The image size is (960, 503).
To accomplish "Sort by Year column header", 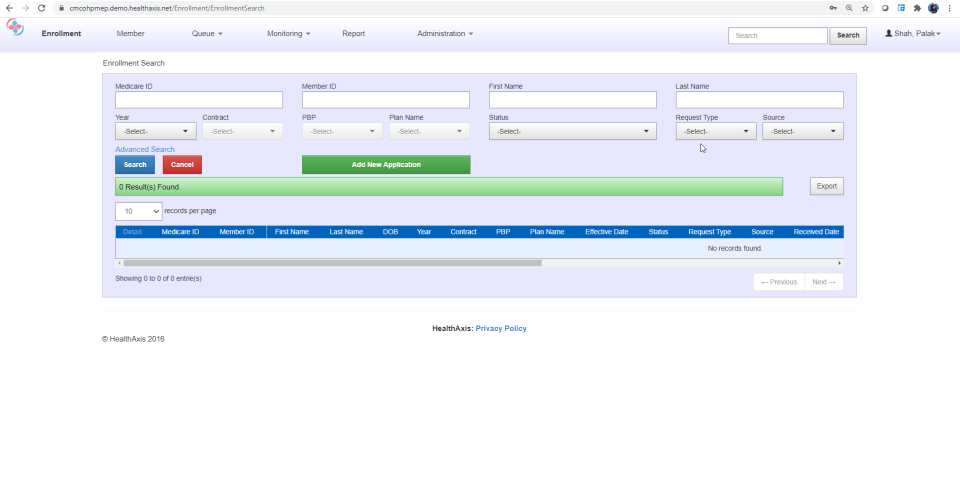I will click(424, 232).
